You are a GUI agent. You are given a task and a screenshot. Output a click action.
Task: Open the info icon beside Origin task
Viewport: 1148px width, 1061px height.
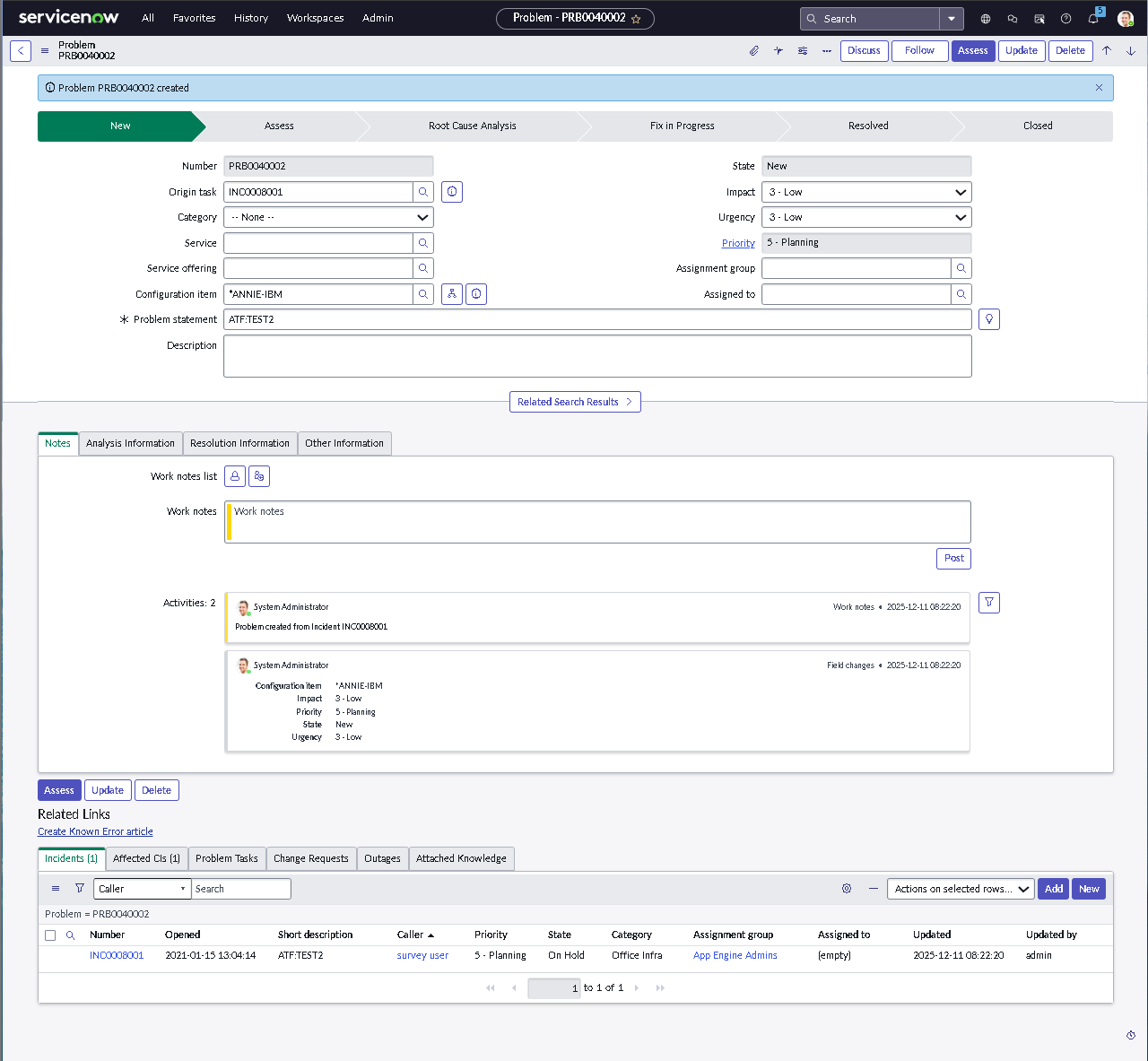tap(451, 191)
